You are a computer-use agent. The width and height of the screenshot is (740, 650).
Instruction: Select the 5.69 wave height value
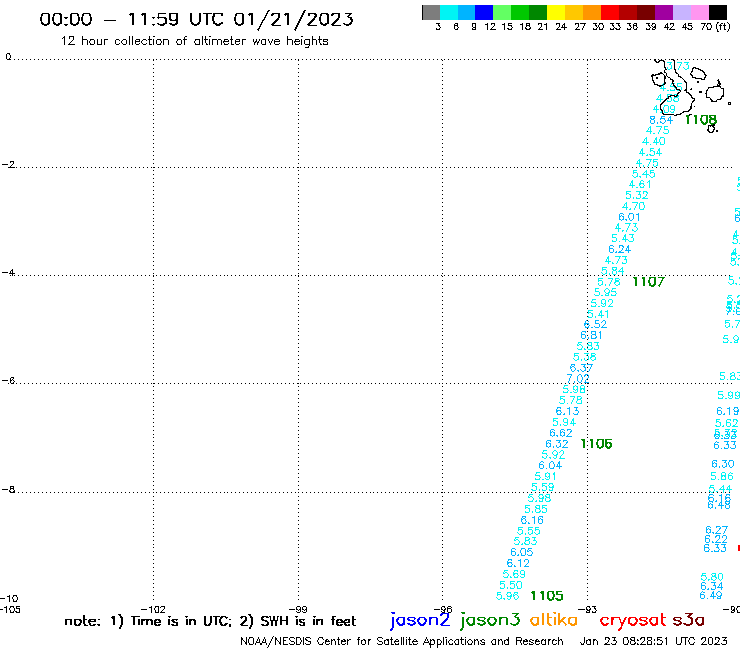coord(514,574)
